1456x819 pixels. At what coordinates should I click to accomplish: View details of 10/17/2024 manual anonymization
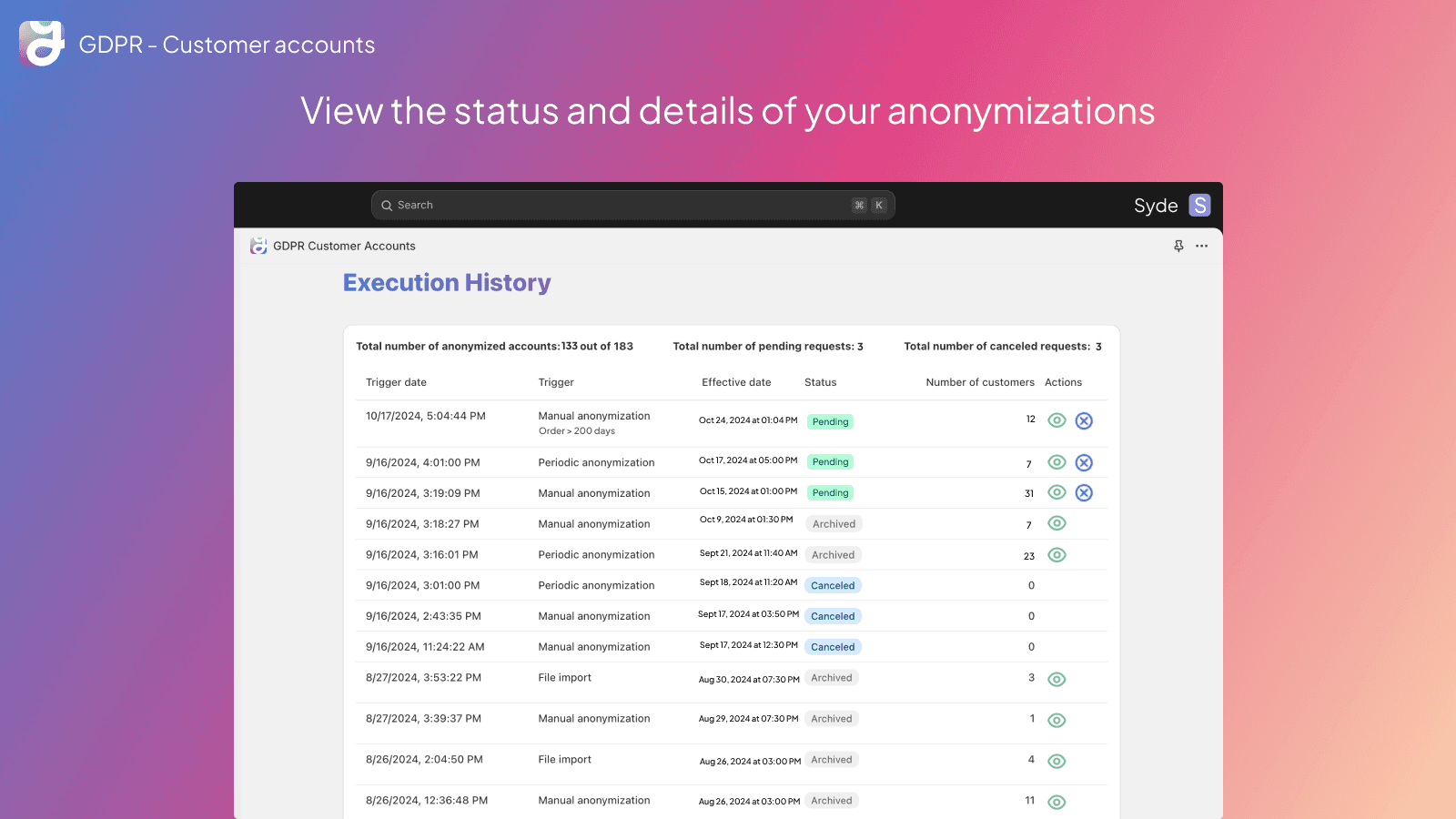pos(1057,420)
